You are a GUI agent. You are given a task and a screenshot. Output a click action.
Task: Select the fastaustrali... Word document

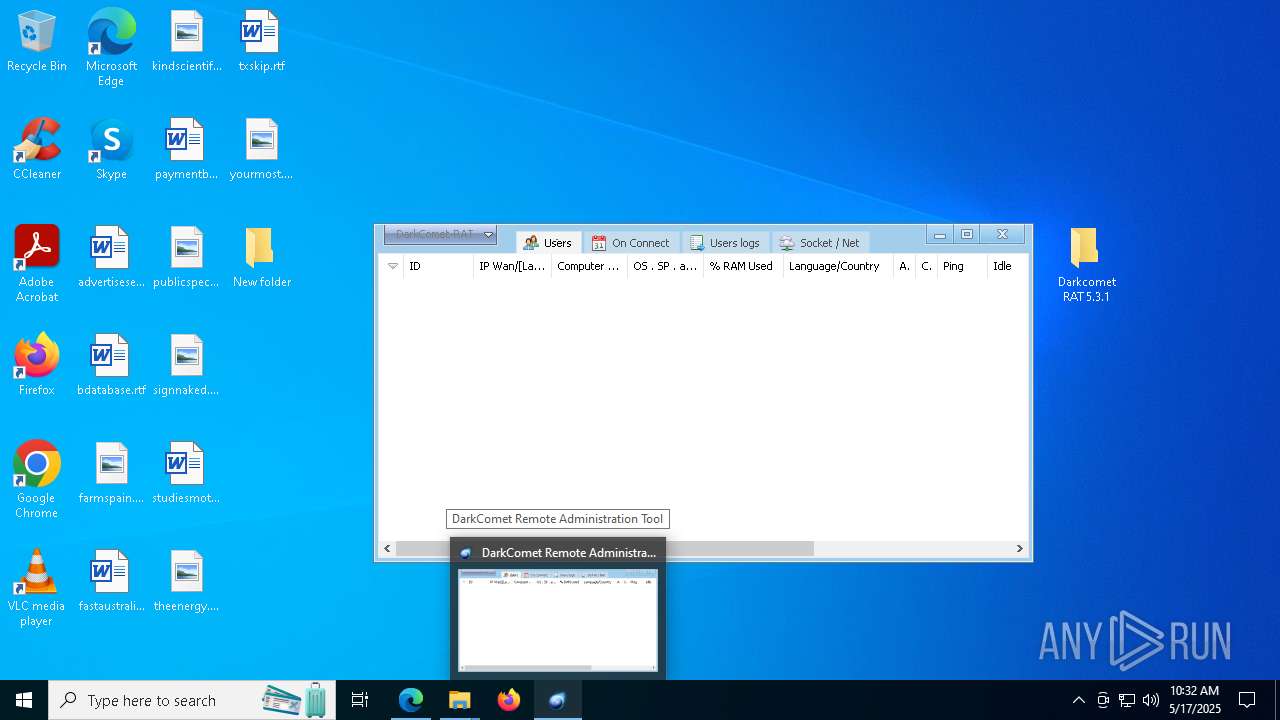(x=111, y=582)
